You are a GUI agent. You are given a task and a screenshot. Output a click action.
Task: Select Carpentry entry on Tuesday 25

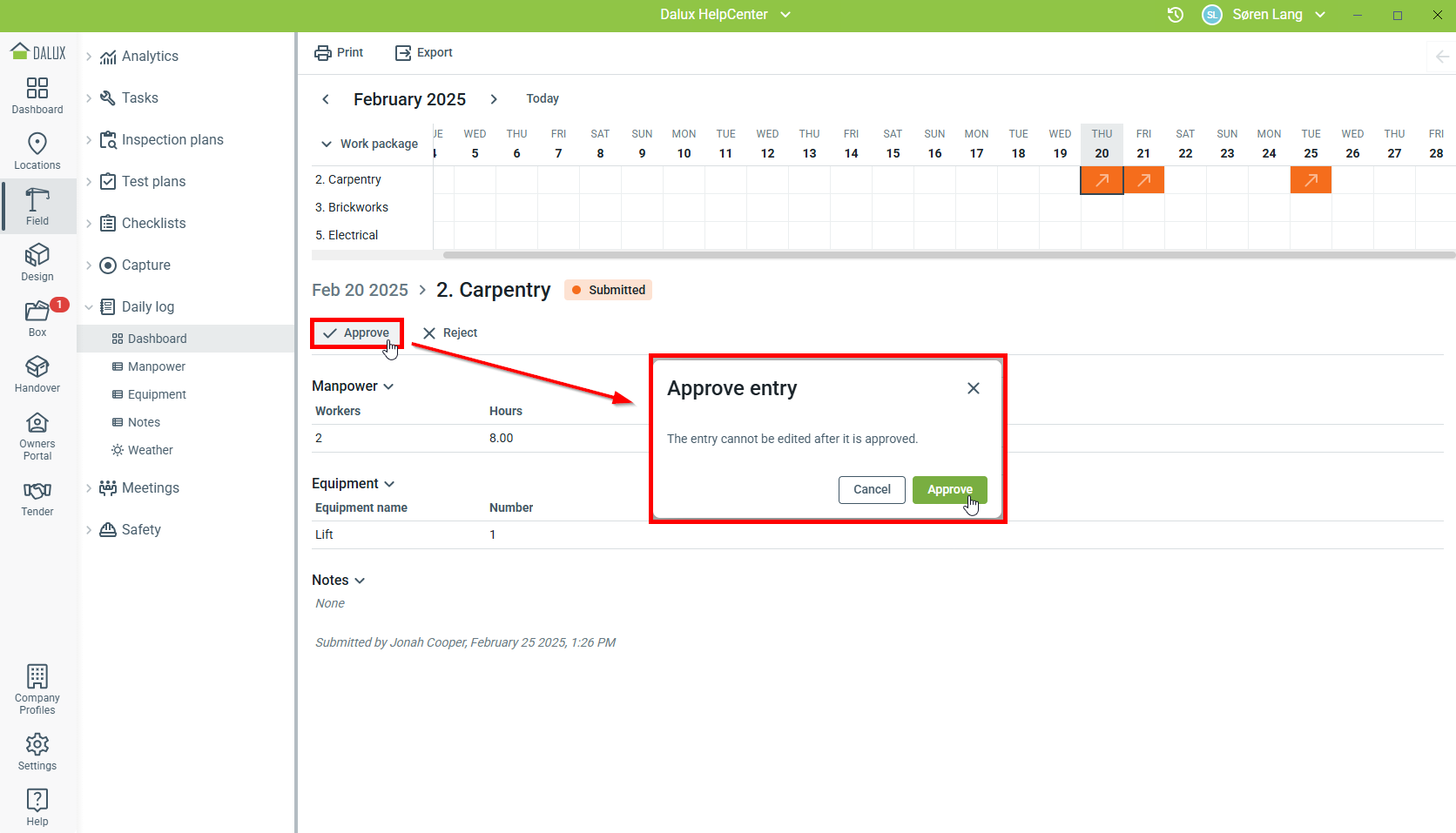click(1311, 180)
